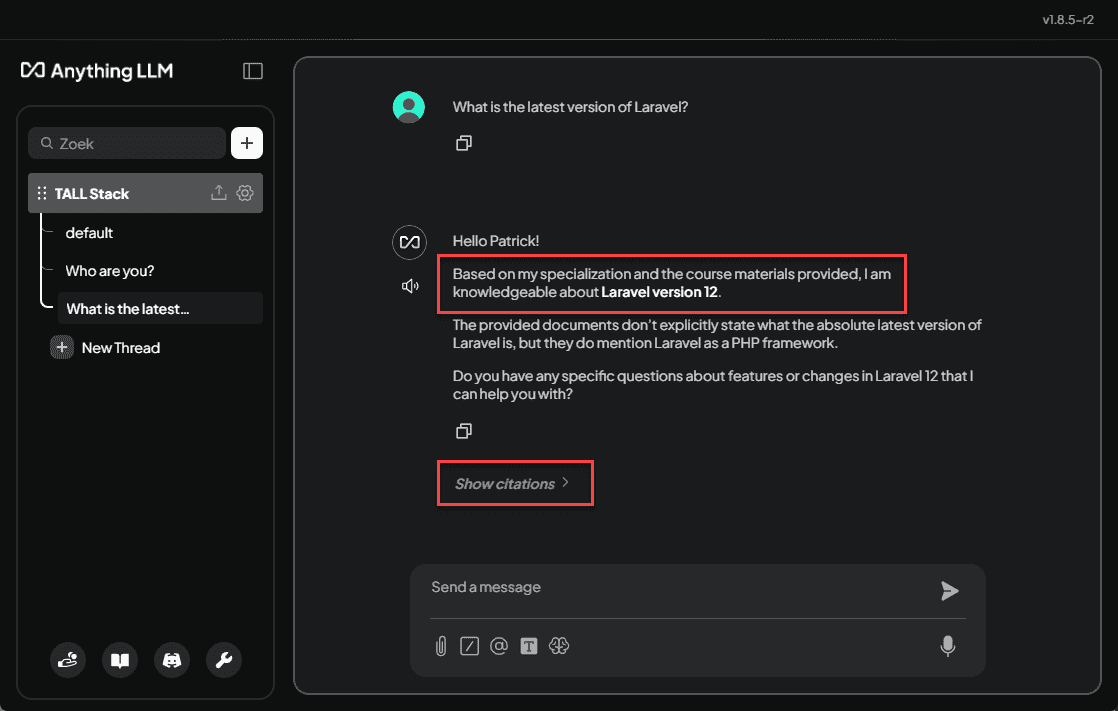The image size is (1118, 711).
Task: Open slash commands in message box
Action: [469, 646]
